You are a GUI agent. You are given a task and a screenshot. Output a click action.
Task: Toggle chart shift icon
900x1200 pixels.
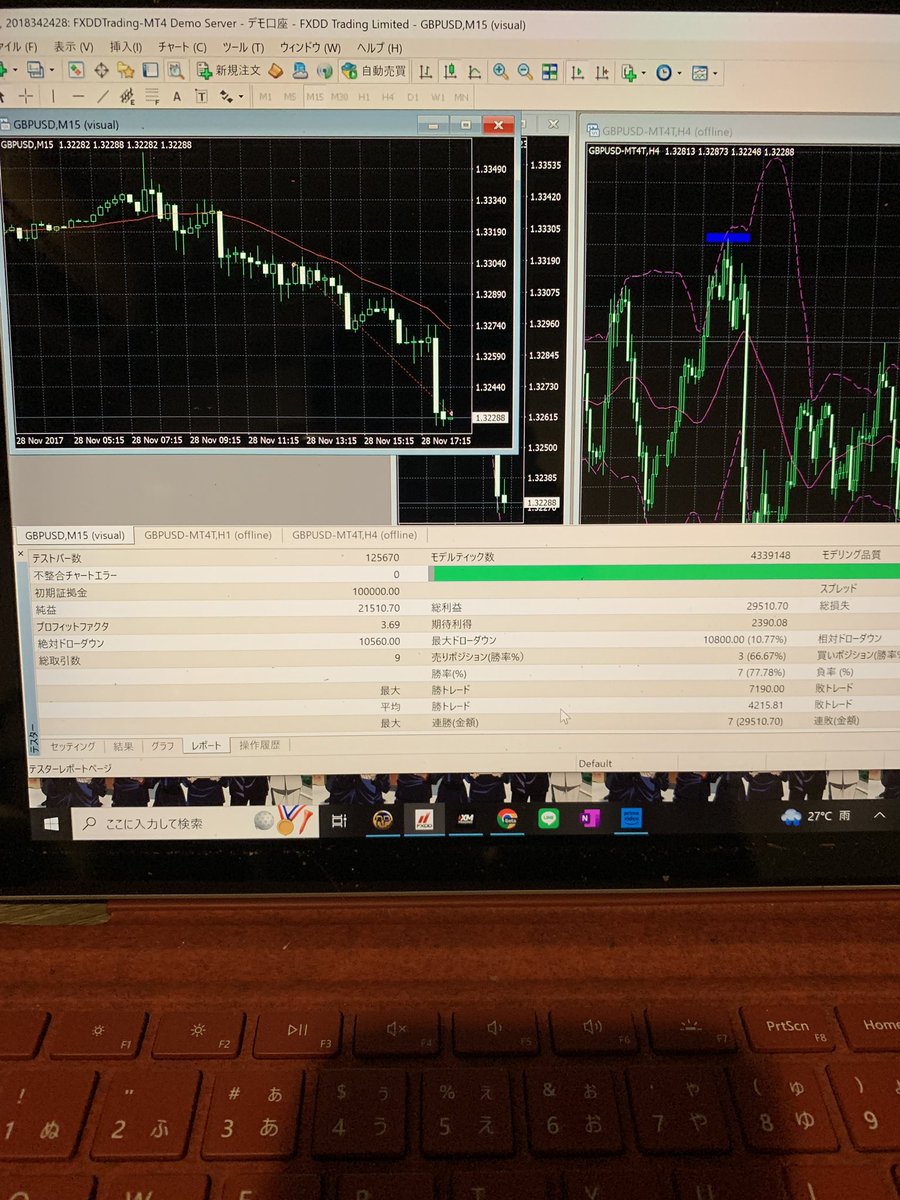[x=603, y=72]
